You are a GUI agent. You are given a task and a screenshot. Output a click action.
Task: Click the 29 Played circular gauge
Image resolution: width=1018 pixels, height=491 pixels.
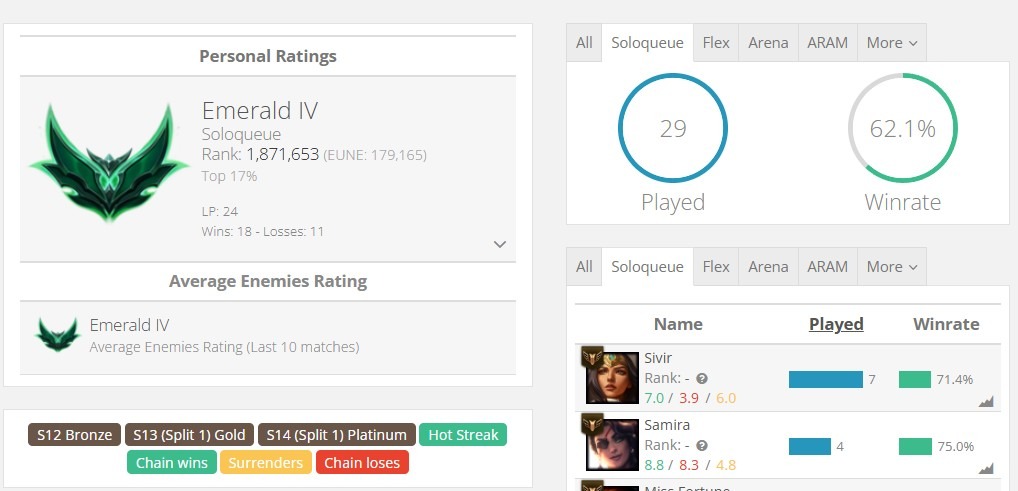(673, 128)
